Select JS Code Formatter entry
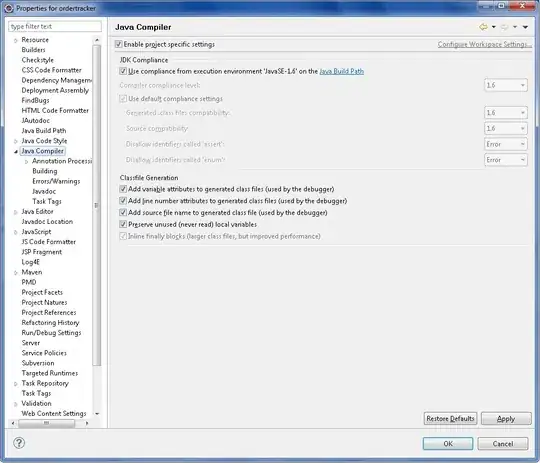Viewport: 540px width, 463px height. (x=49, y=242)
